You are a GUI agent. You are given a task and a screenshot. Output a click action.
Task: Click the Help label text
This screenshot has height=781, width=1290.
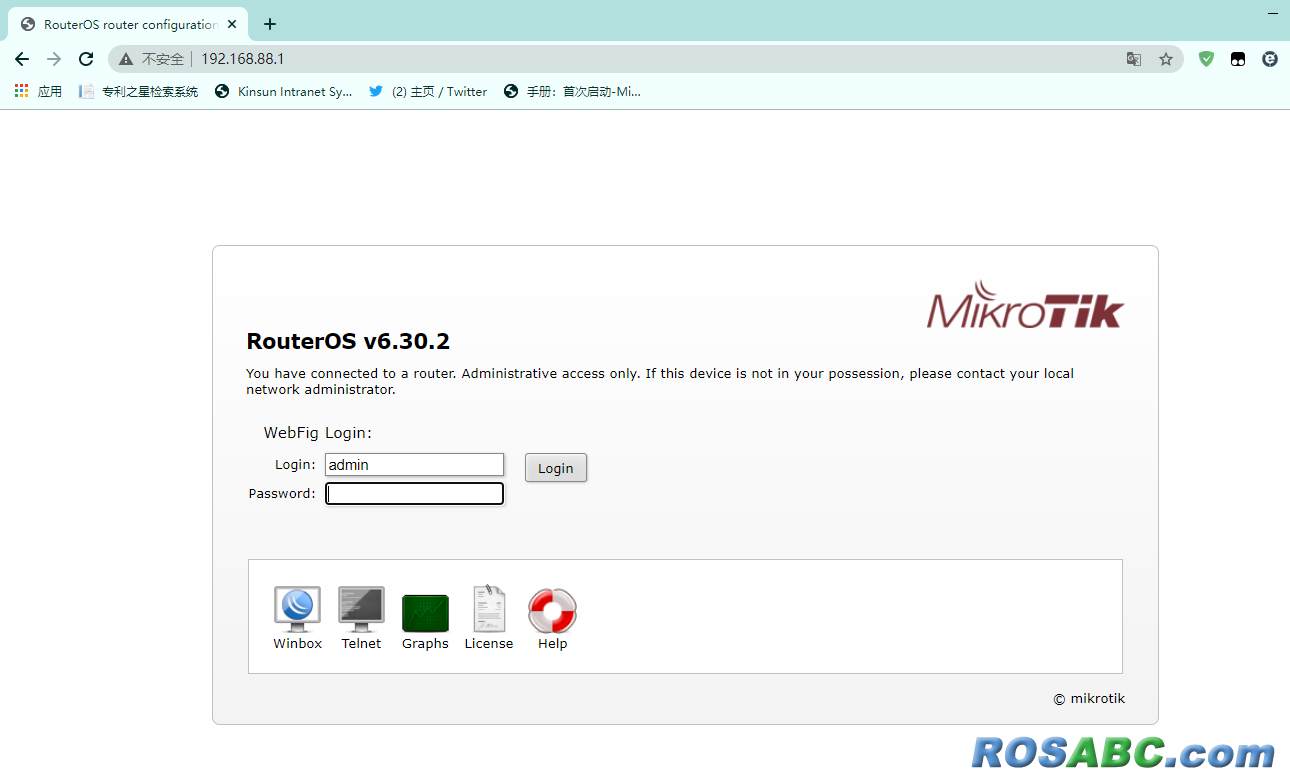click(x=552, y=644)
